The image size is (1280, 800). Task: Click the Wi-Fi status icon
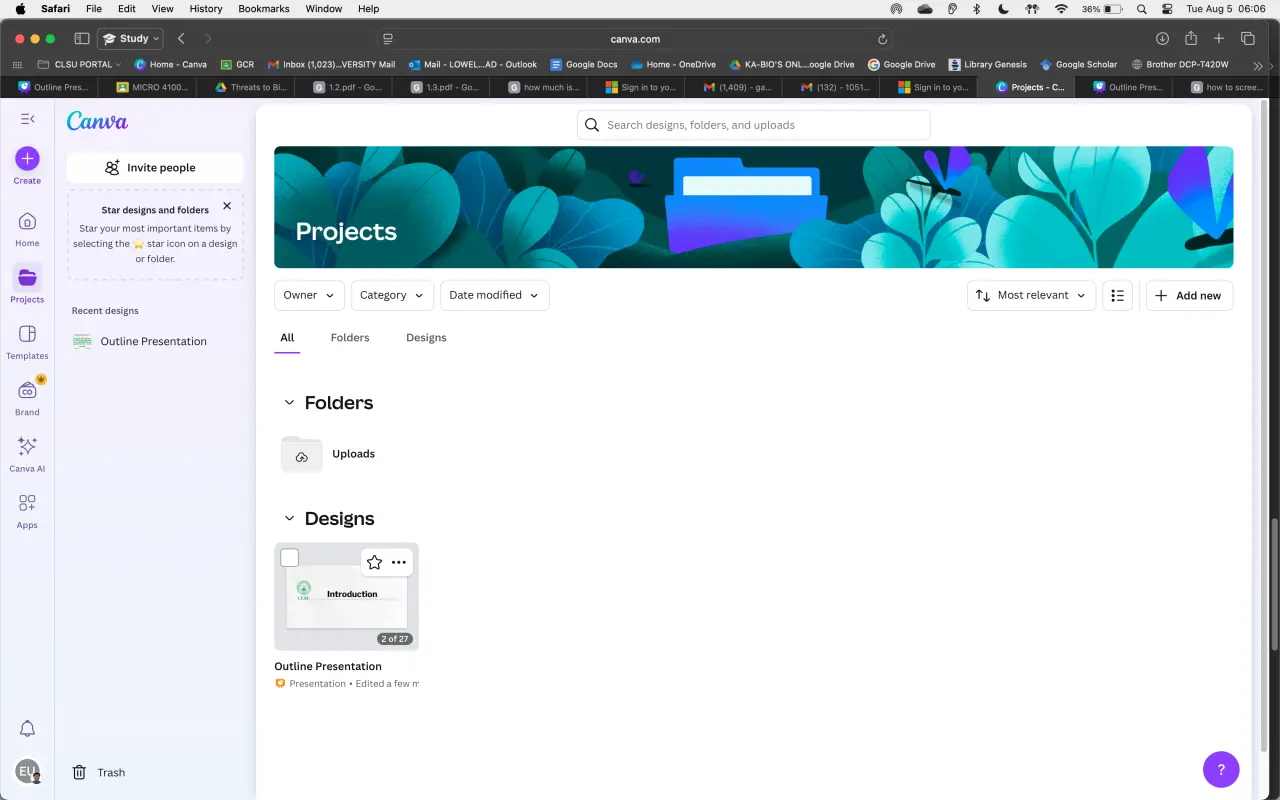[1061, 8]
